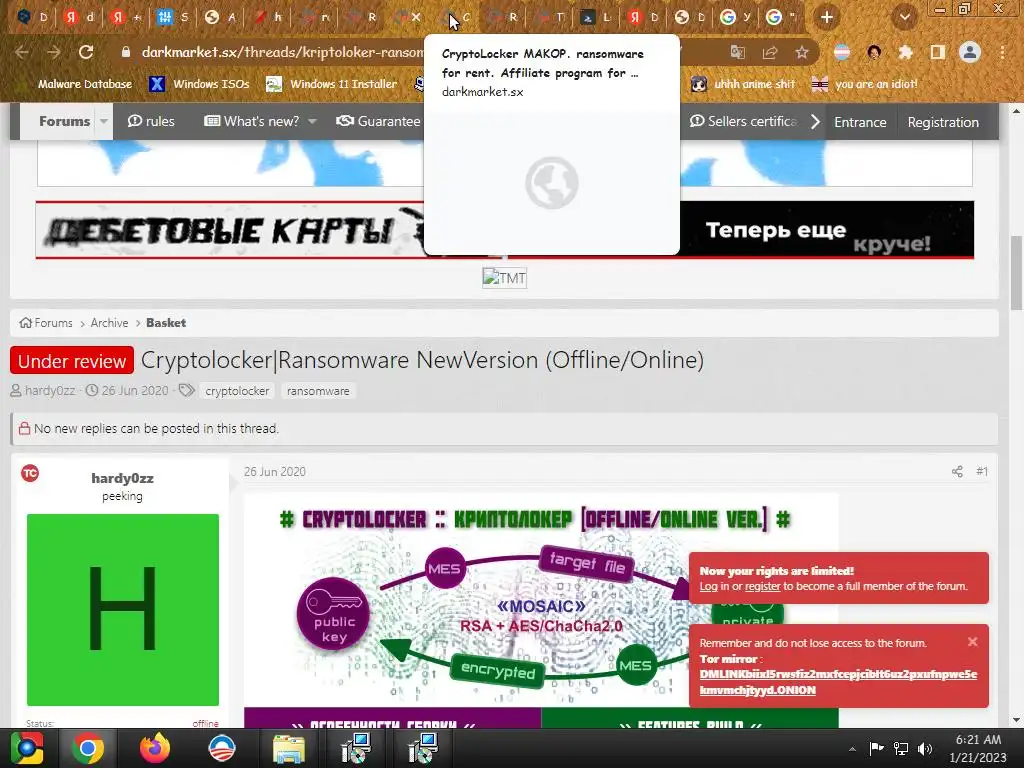This screenshot has width=1024, height=768.
Task: Open the hardy0zz profile name in post
Action: (x=122, y=478)
